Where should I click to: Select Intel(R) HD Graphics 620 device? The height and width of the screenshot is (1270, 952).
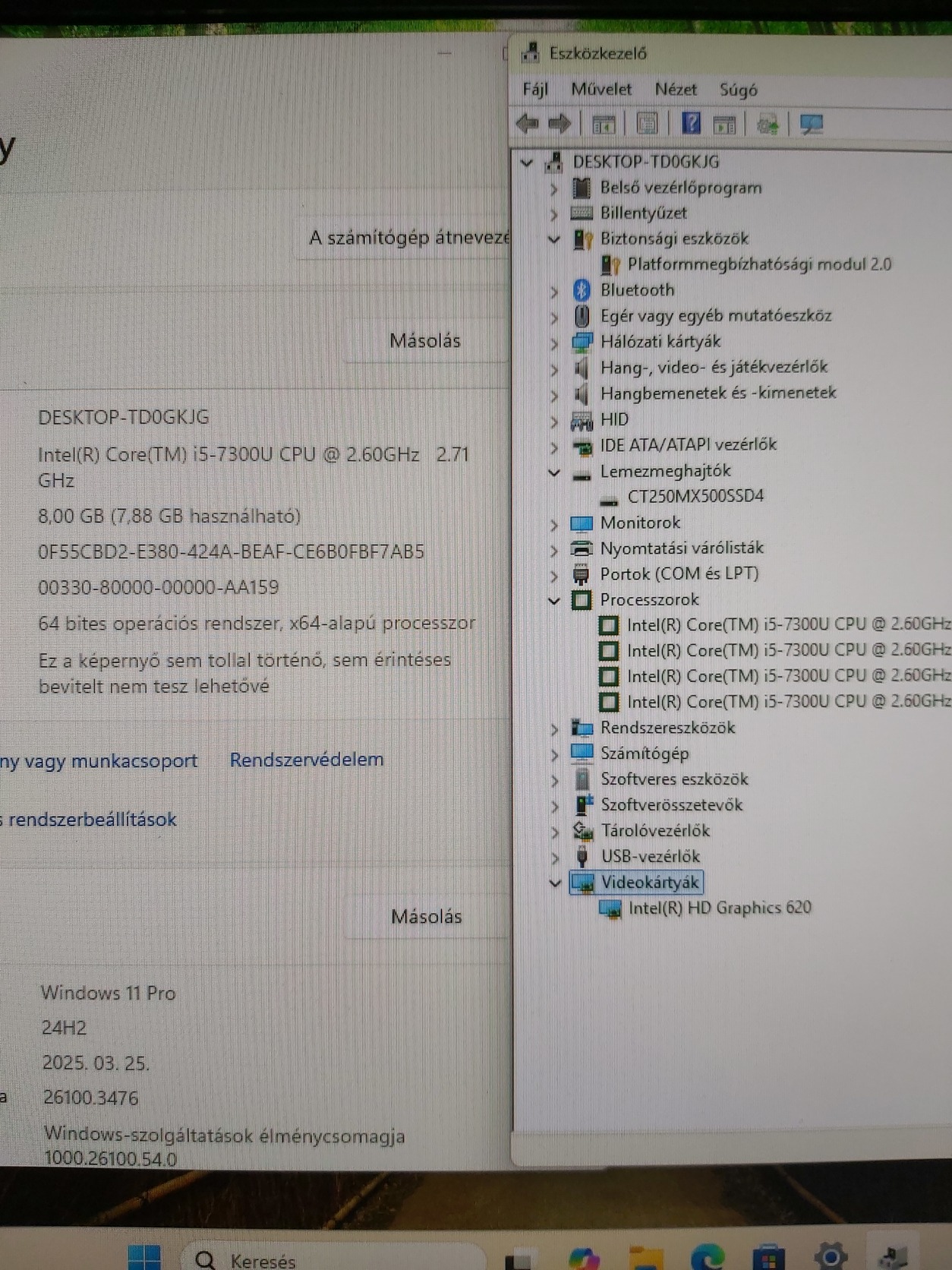coord(720,908)
